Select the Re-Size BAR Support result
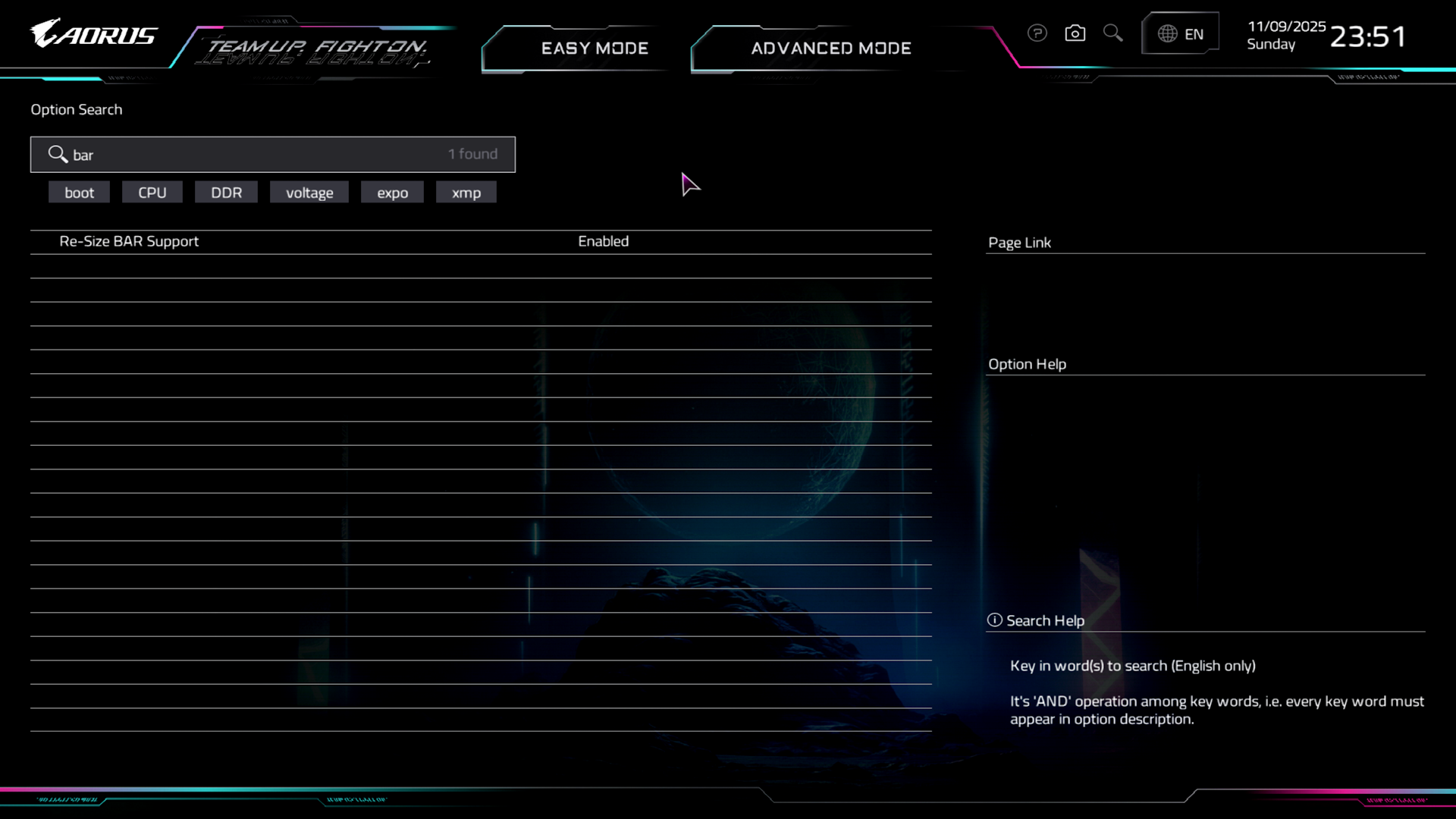 point(129,241)
